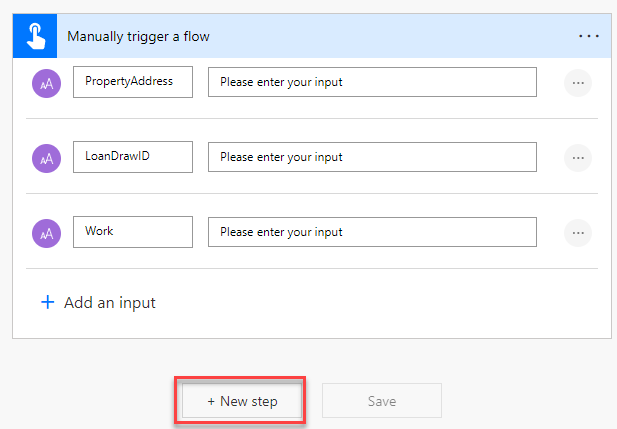The width and height of the screenshot is (617, 429).
Task: Click the input description field for PropertyAddress
Action: click(372, 82)
